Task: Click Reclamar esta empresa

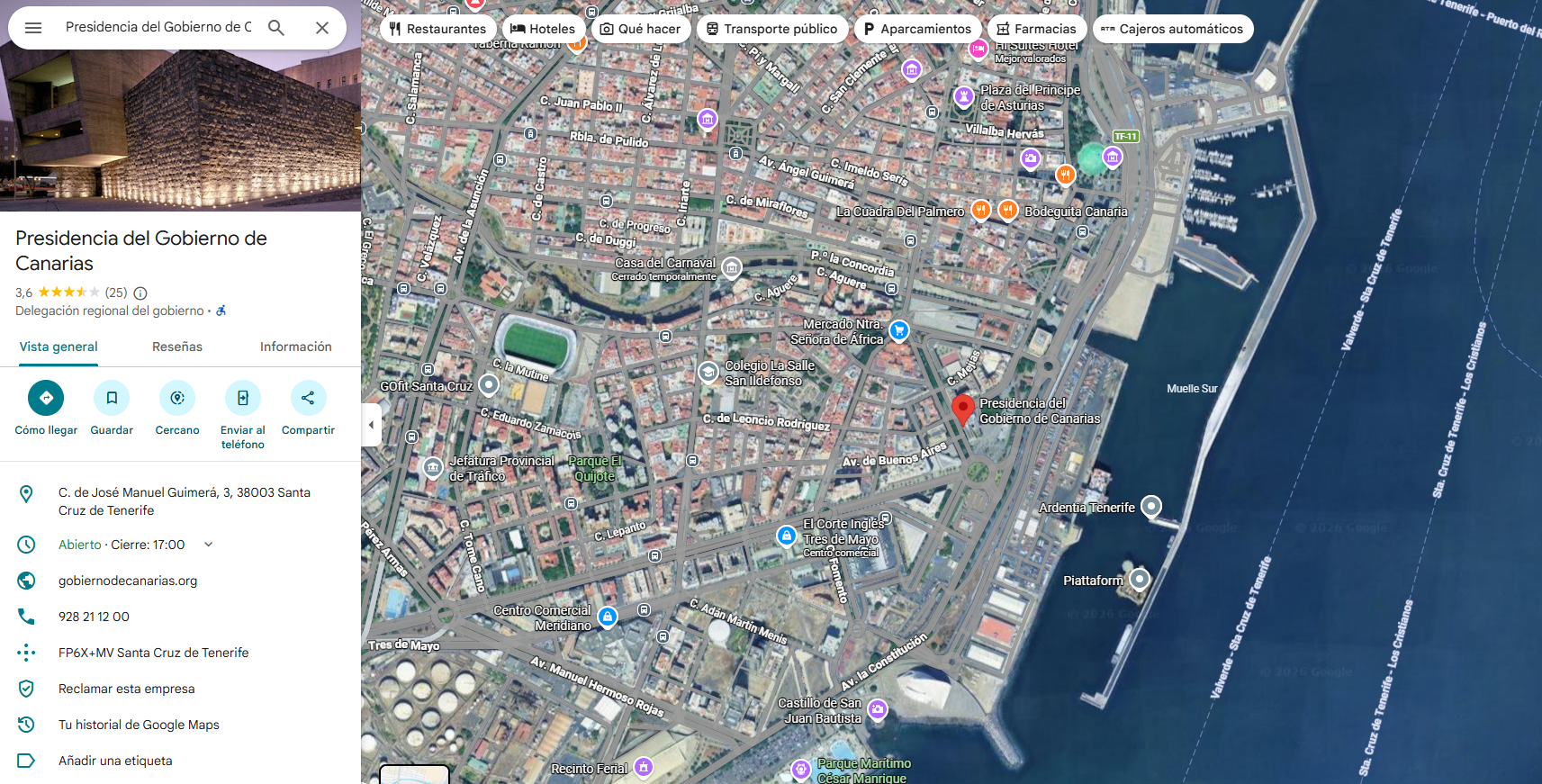Action: [126, 689]
